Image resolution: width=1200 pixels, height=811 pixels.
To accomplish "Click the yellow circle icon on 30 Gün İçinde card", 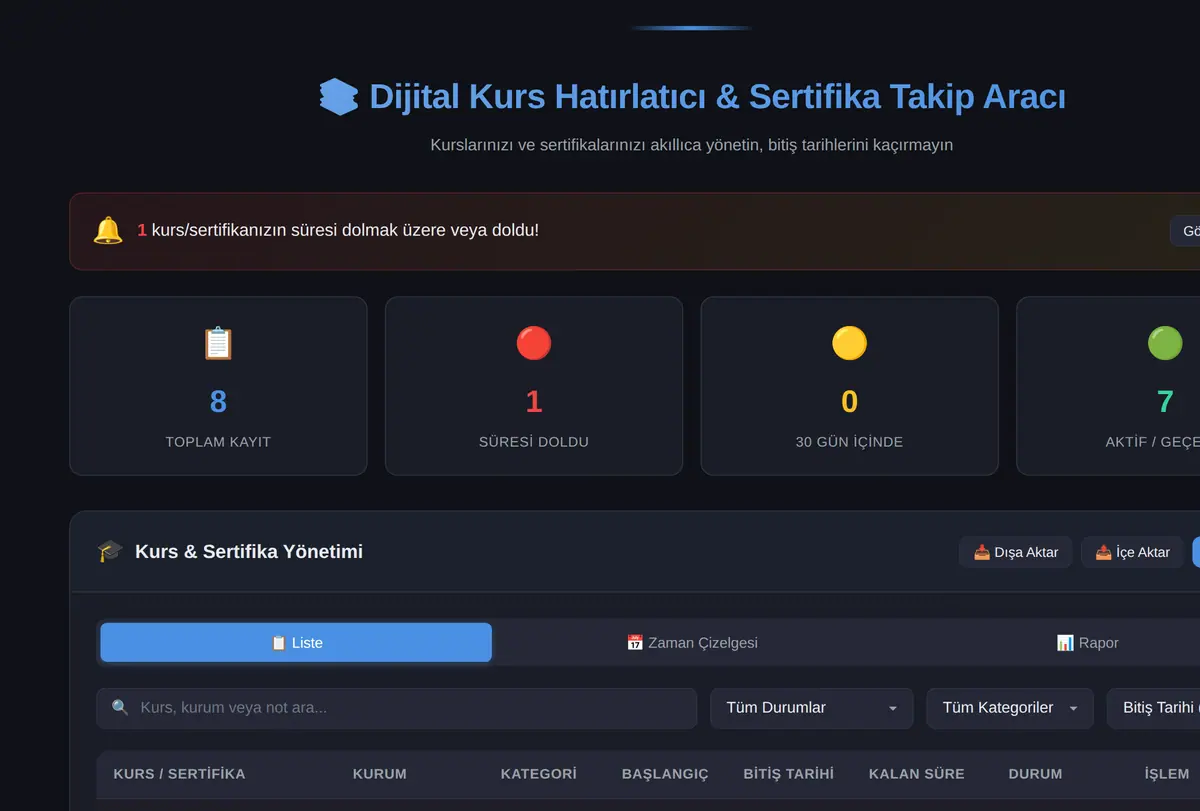I will (849, 343).
